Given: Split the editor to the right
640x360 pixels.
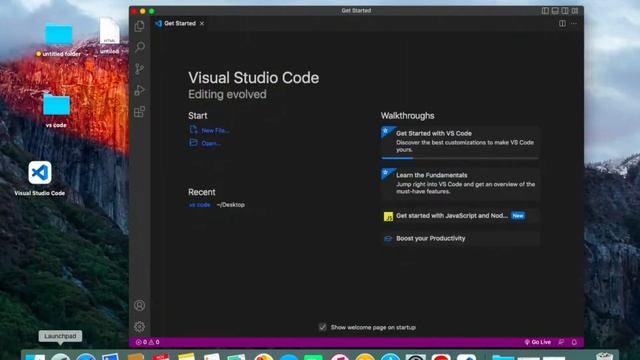Looking at the screenshot, I should click(x=562, y=23).
